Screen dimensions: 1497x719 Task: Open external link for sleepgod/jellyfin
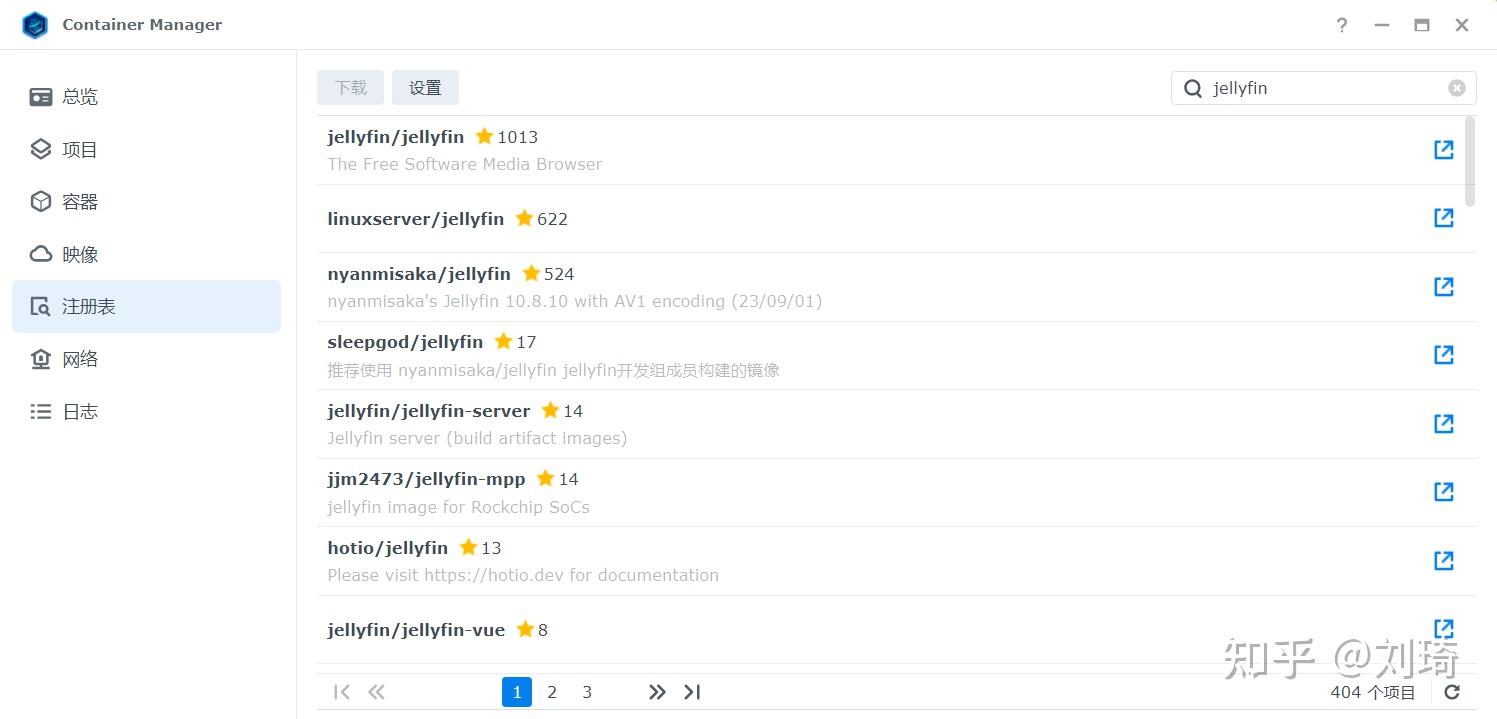pos(1443,355)
